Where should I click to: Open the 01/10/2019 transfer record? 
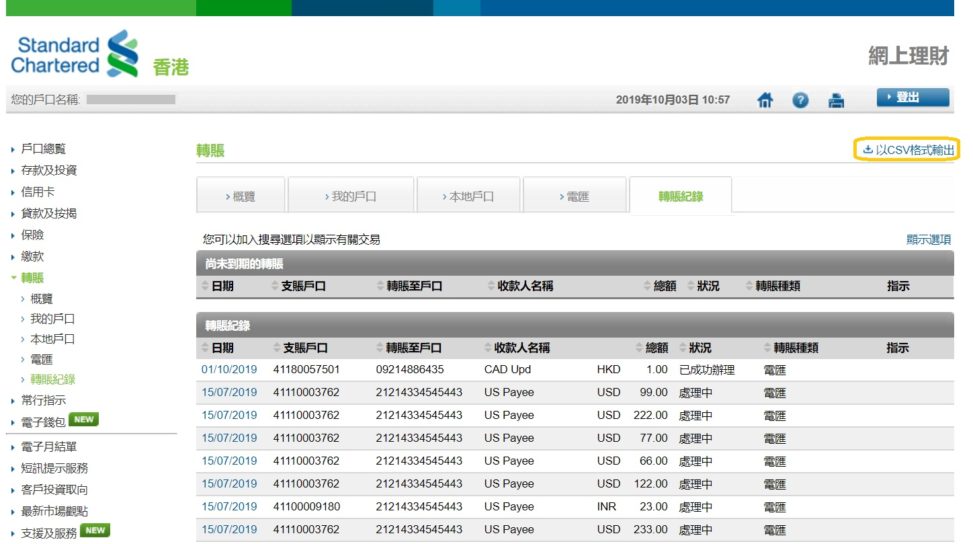(229, 370)
